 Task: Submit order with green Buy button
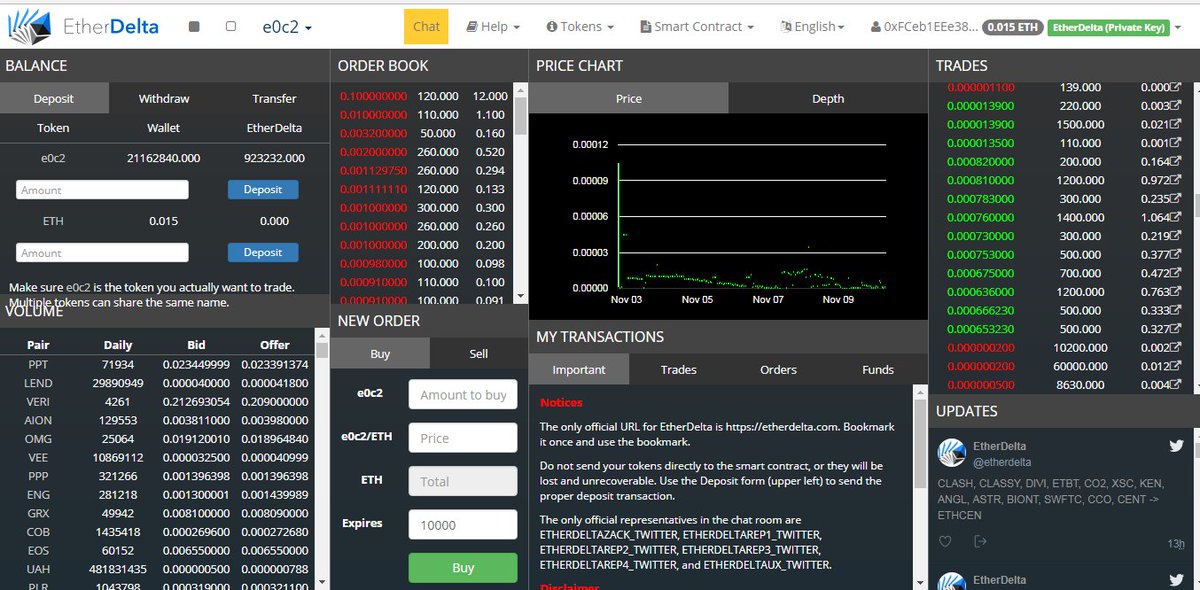pos(463,567)
